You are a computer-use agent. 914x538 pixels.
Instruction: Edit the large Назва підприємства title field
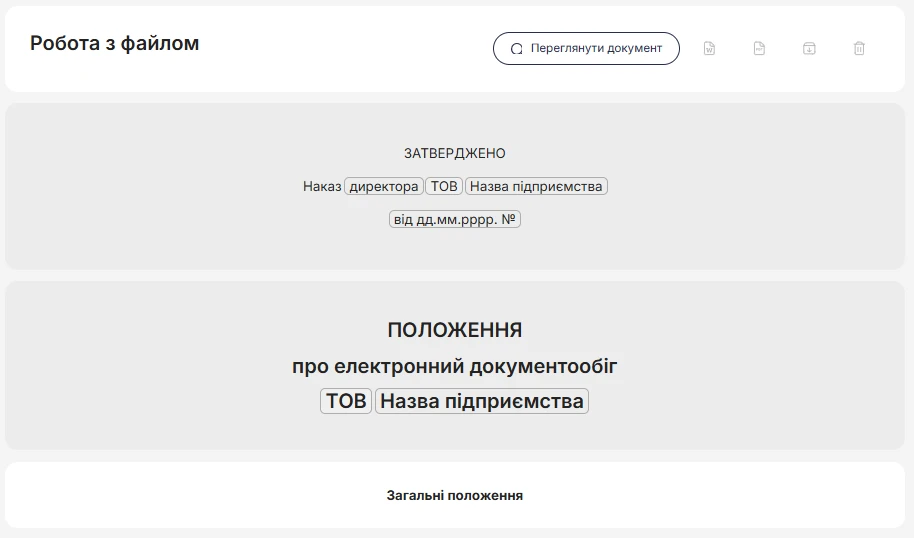pyautogui.click(x=481, y=401)
